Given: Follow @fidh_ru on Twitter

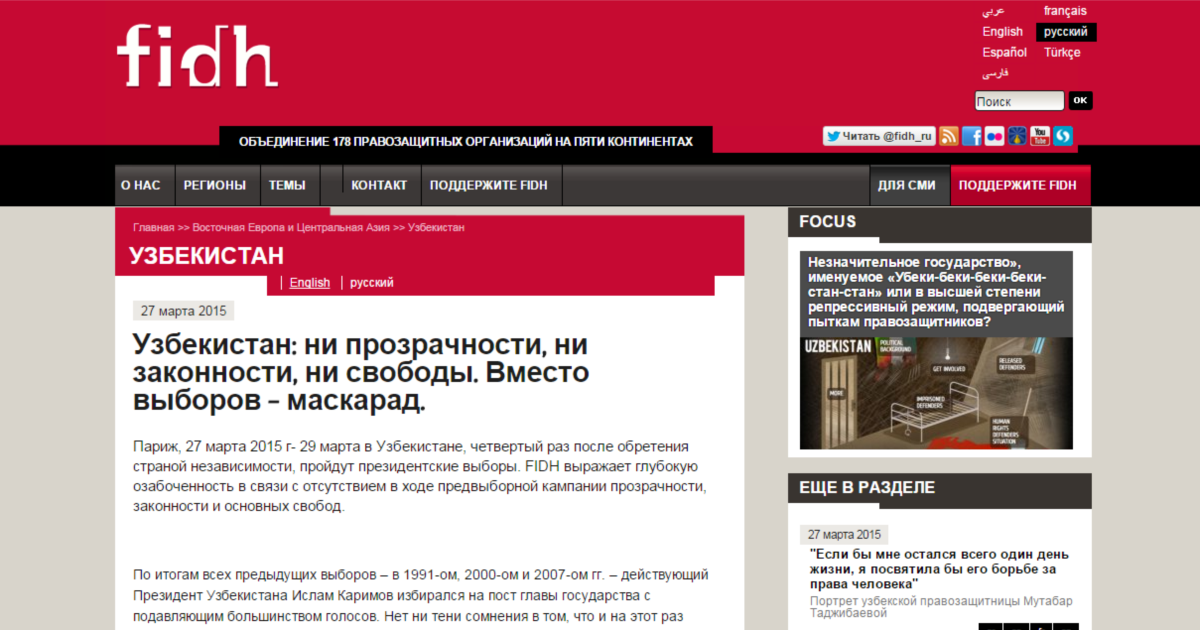Looking at the screenshot, I should (878, 136).
